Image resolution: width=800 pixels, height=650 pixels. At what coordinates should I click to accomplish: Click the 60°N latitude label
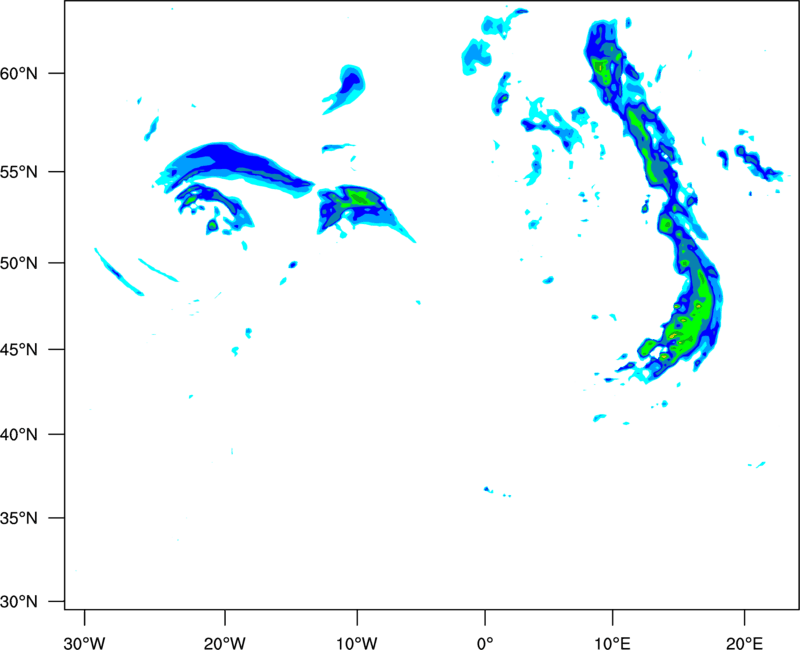19,74
